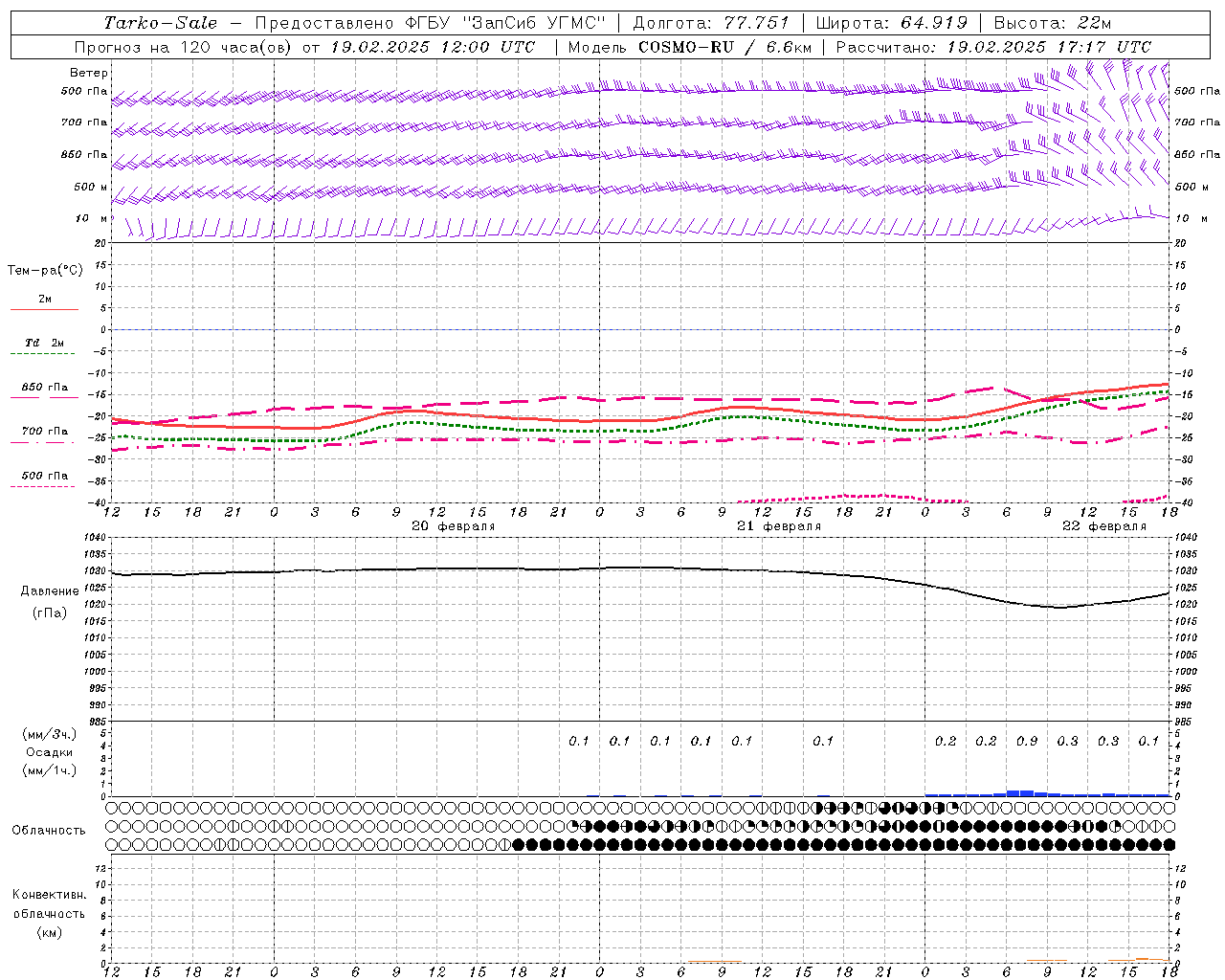Click the "(мм/3ч.)" precipitation unit label
Viewport: 1225px width, 980px height.
(50, 735)
